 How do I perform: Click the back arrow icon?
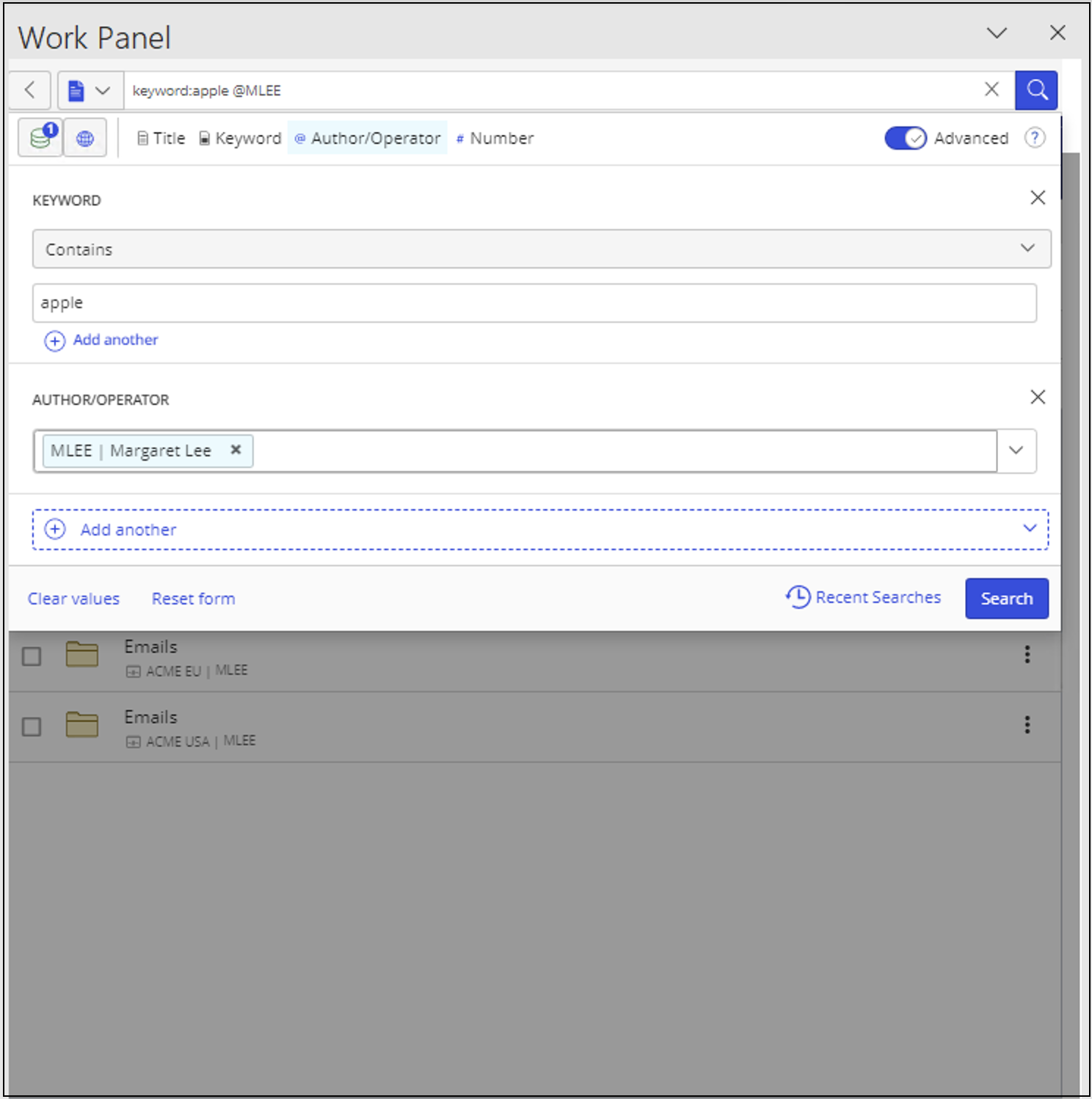click(x=30, y=90)
